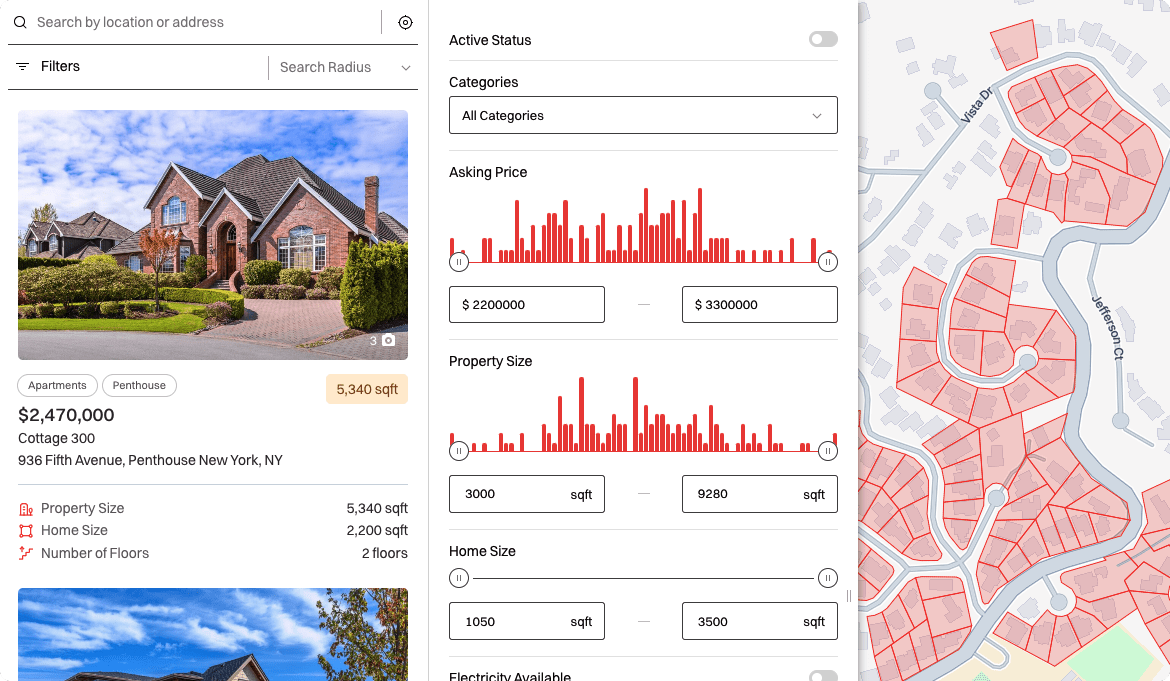Click the Jefferson Ct label on map

click(x=1108, y=327)
